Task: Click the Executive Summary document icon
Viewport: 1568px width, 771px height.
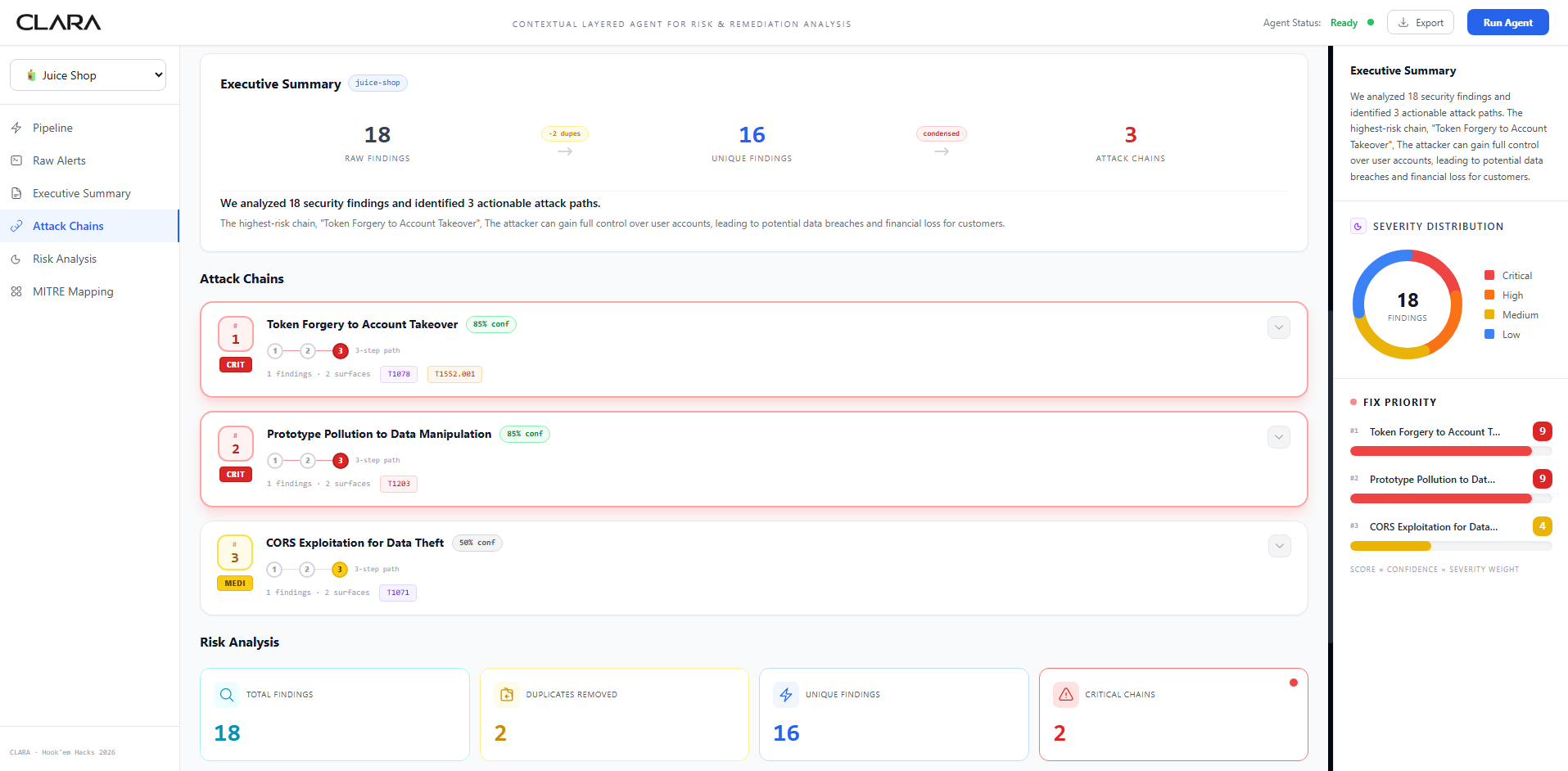Action: [16, 193]
